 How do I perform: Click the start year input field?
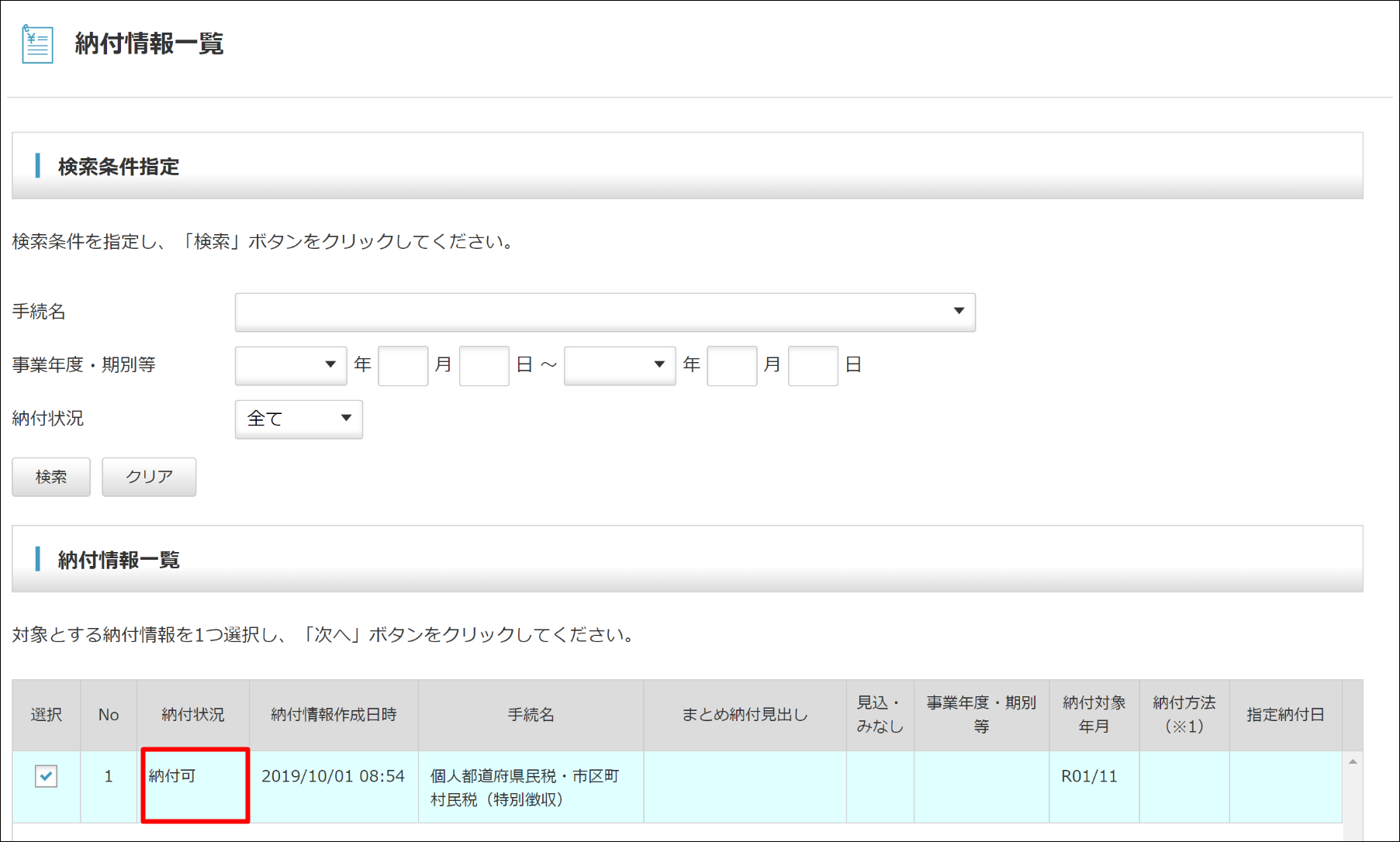coord(403,365)
